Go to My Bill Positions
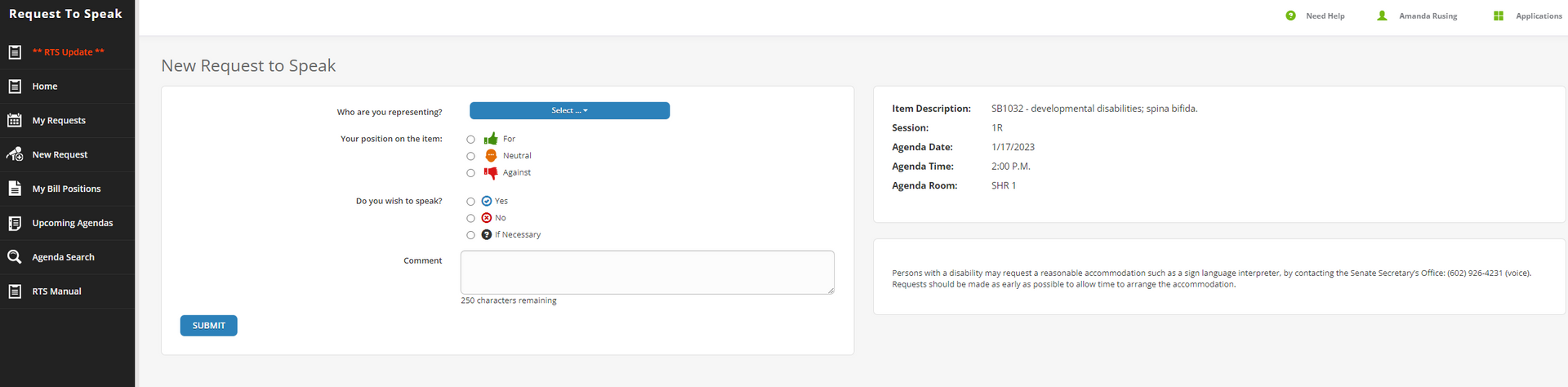This screenshot has width=1568, height=387. coord(67,189)
